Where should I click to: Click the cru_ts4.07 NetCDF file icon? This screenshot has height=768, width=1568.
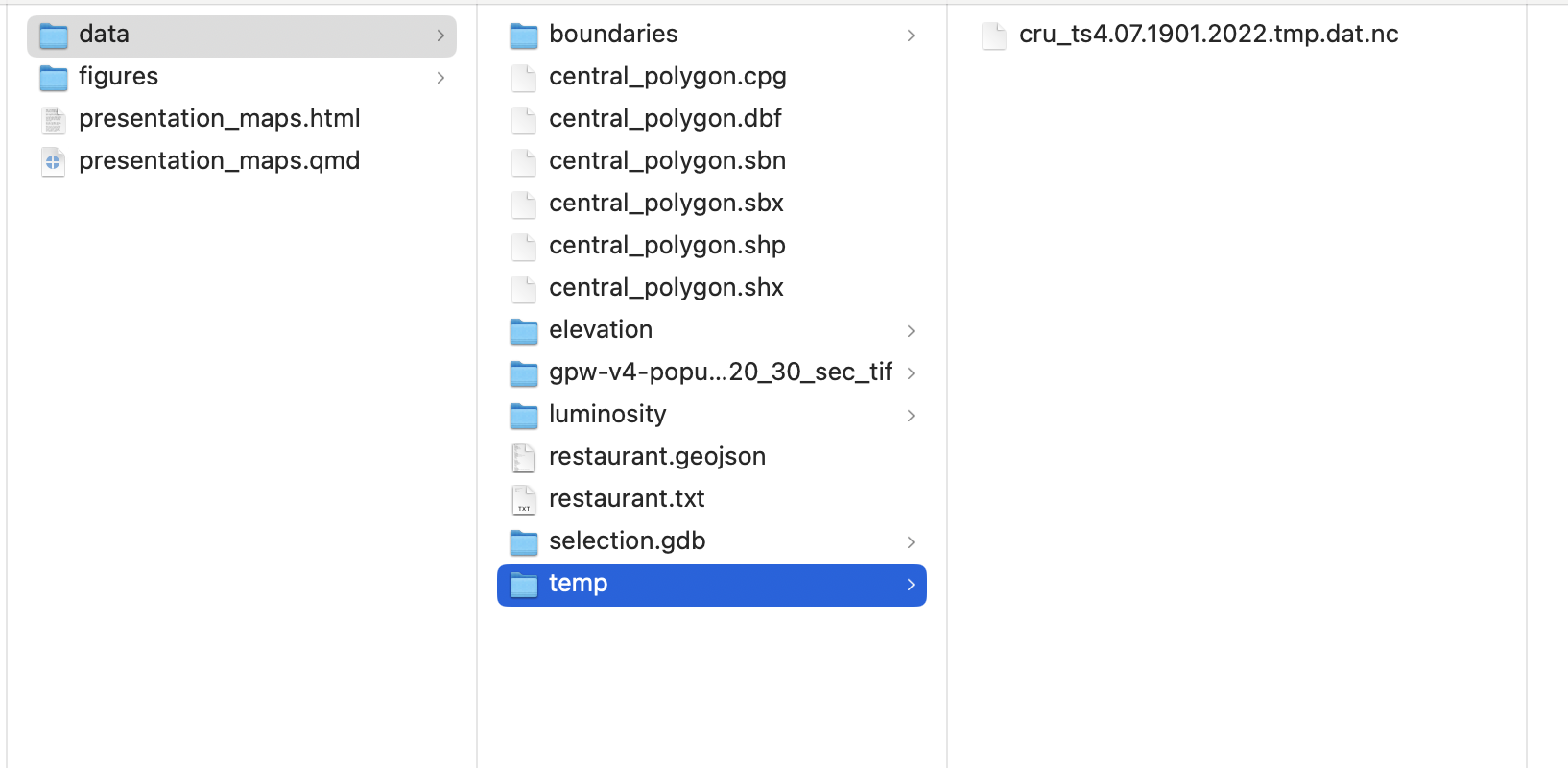[x=994, y=36]
